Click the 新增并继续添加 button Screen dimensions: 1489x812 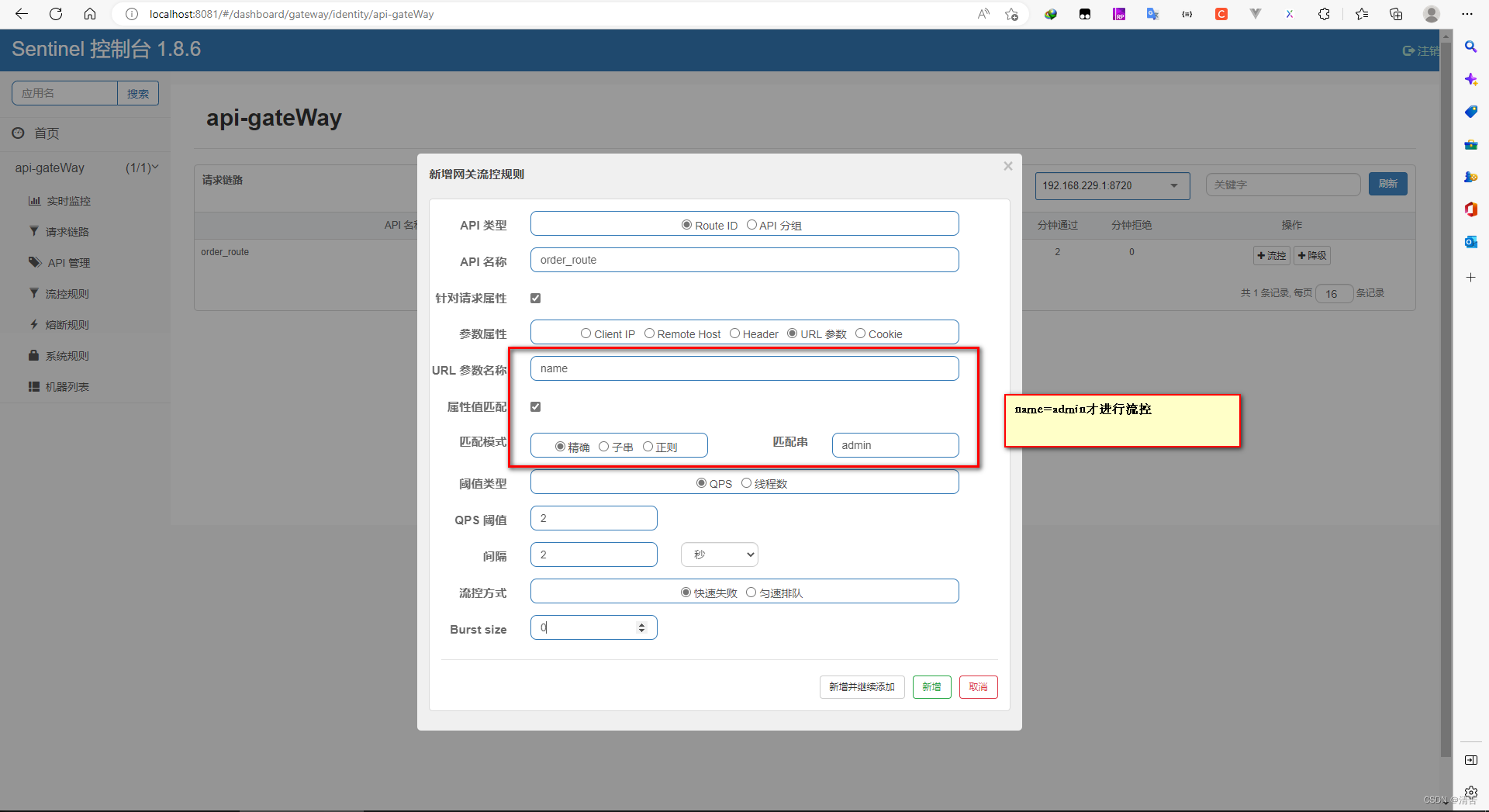point(861,686)
